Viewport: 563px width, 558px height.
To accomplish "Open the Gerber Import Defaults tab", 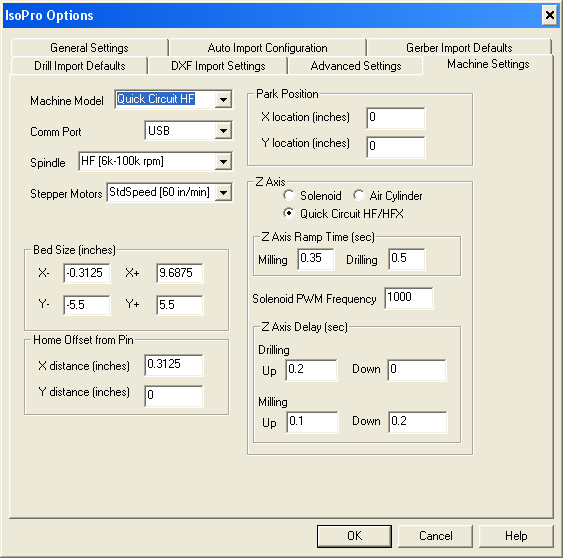I will pos(459,48).
